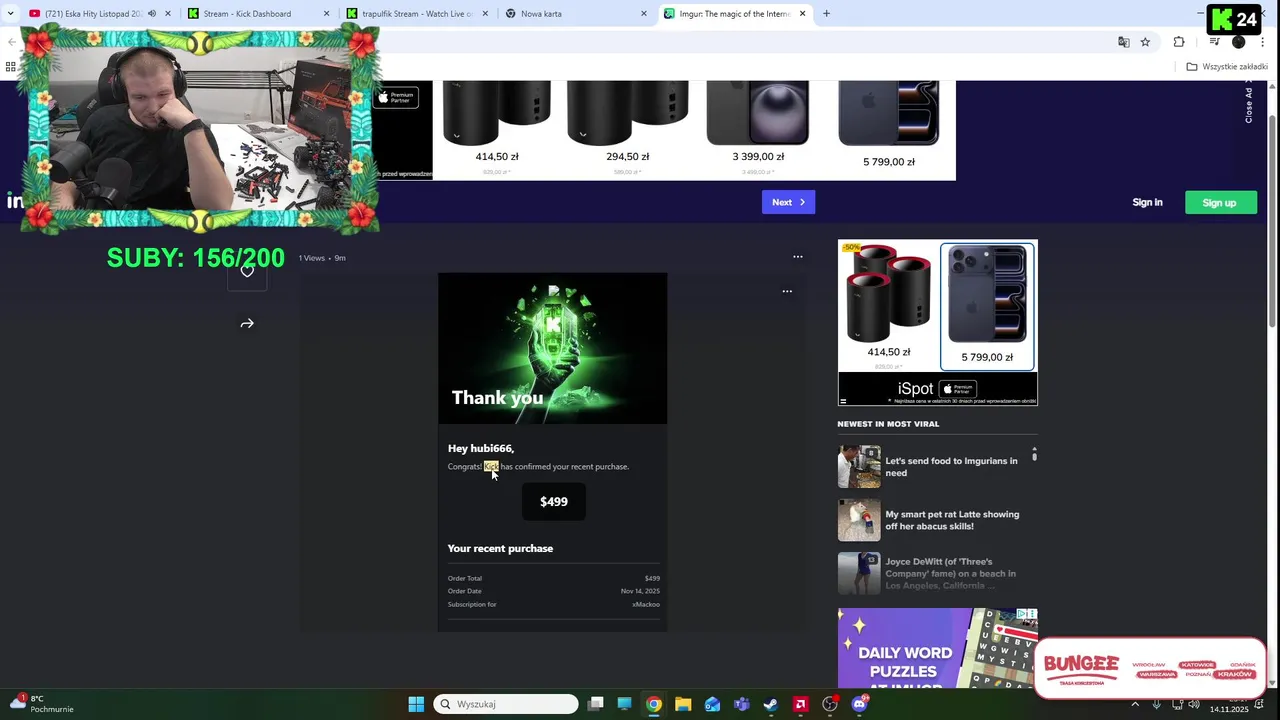The height and width of the screenshot is (720, 1280).
Task: Open the browser extensions puzzle icon
Action: 1179,42
